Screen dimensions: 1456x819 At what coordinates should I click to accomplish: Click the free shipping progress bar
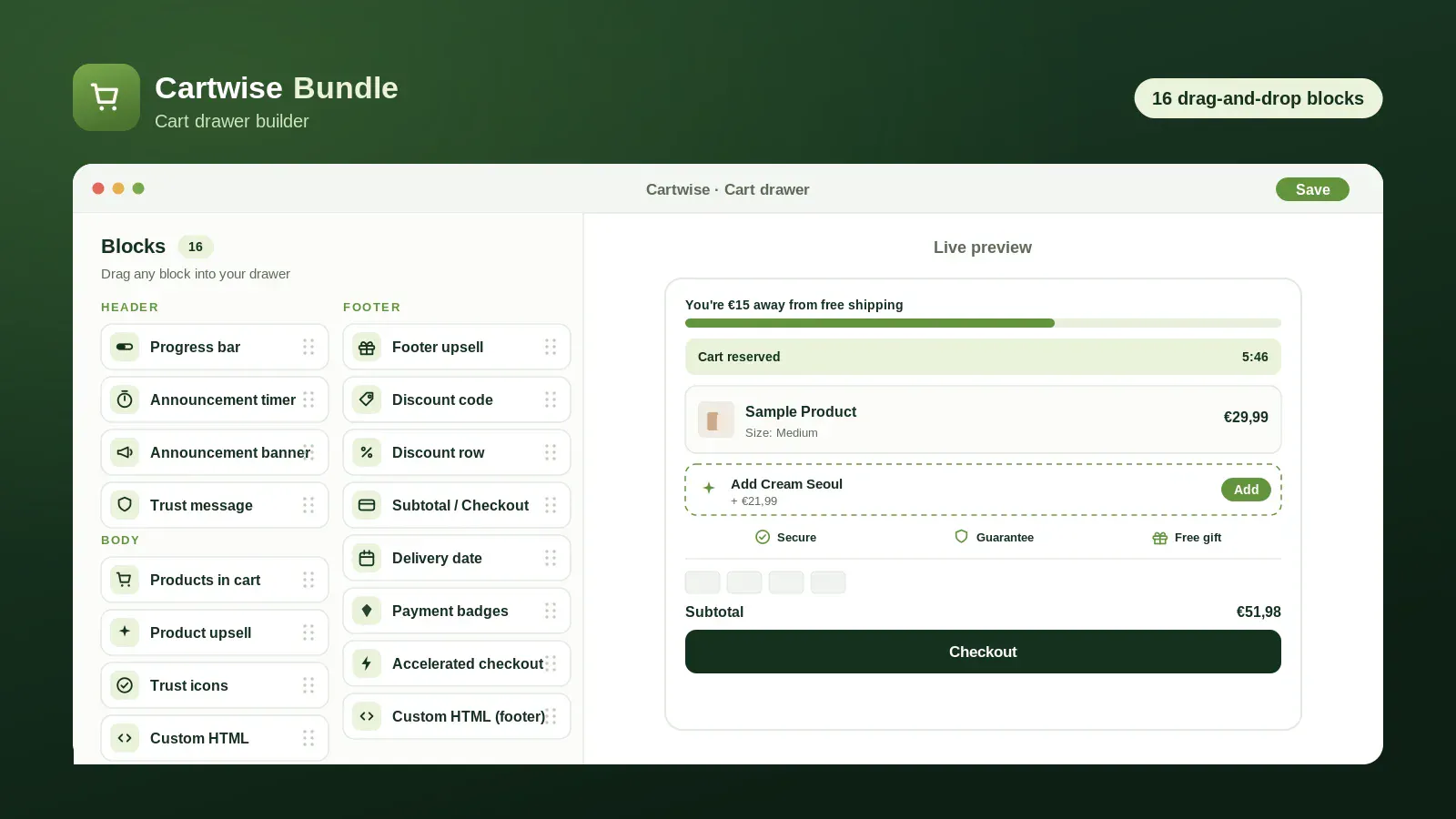click(983, 323)
